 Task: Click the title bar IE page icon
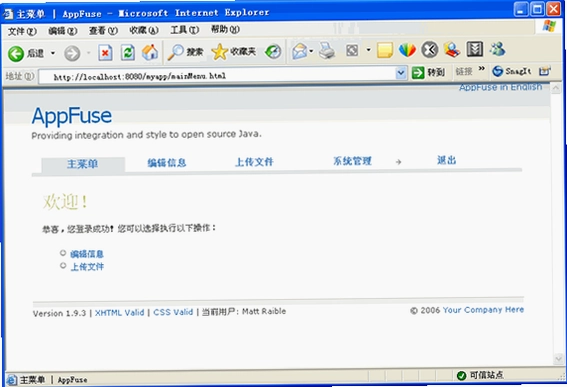point(8,14)
